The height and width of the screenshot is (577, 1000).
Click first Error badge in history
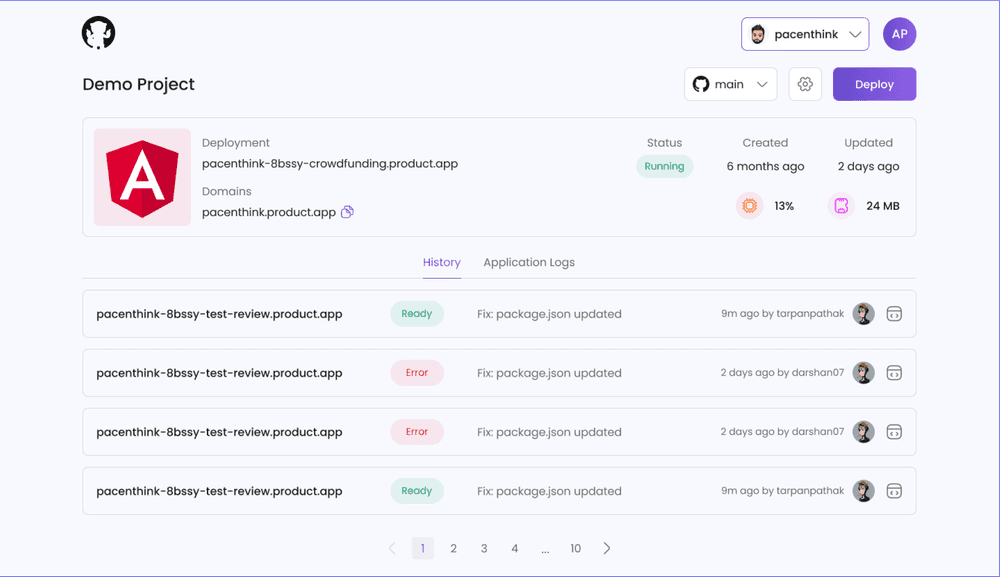(416, 373)
